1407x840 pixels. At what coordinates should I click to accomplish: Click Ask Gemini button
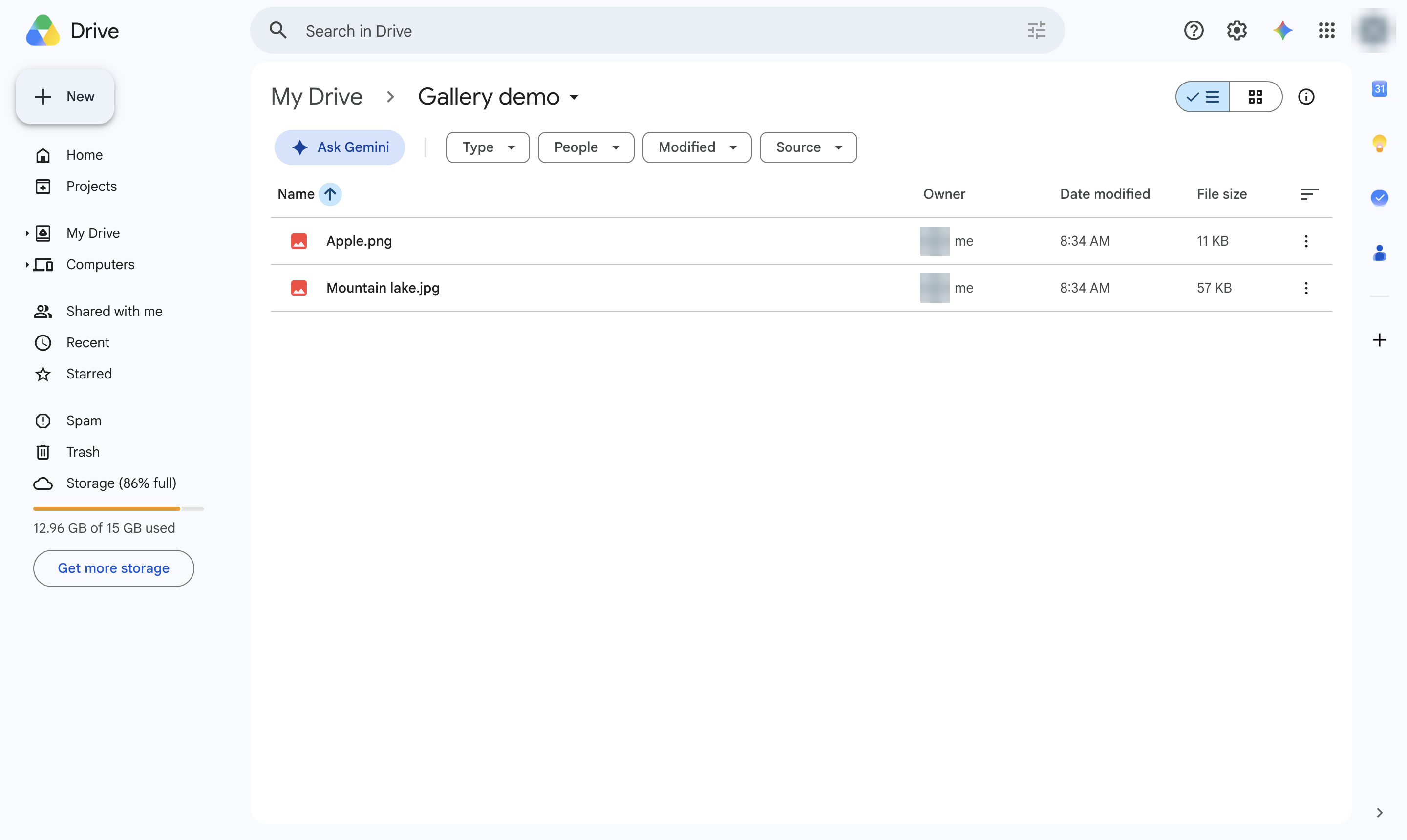[340, 147]
